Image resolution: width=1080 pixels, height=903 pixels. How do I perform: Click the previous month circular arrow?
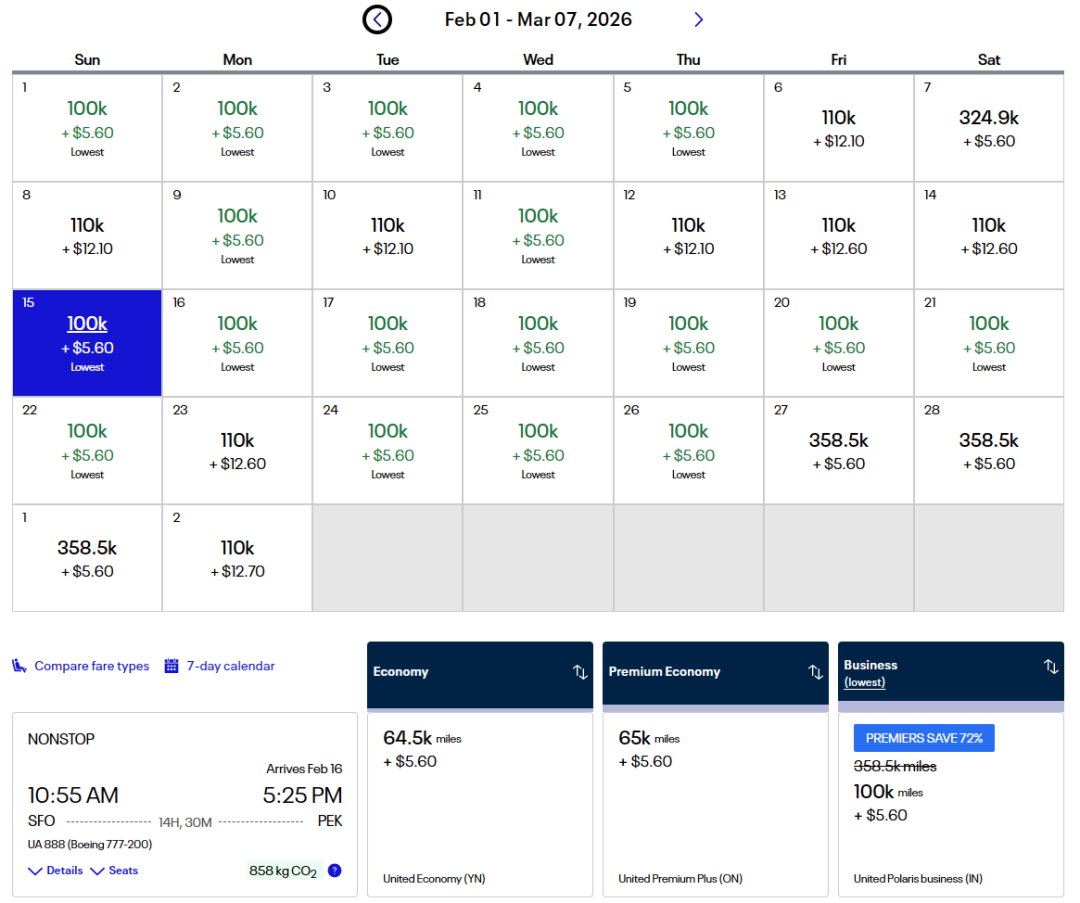point(377,19)
